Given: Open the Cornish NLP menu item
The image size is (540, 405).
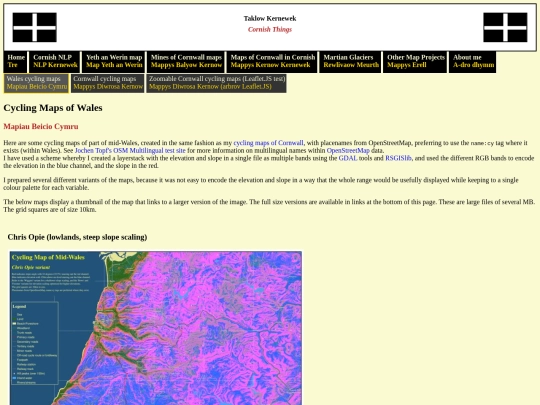Looking at the screenshot, I should point(55,62).
